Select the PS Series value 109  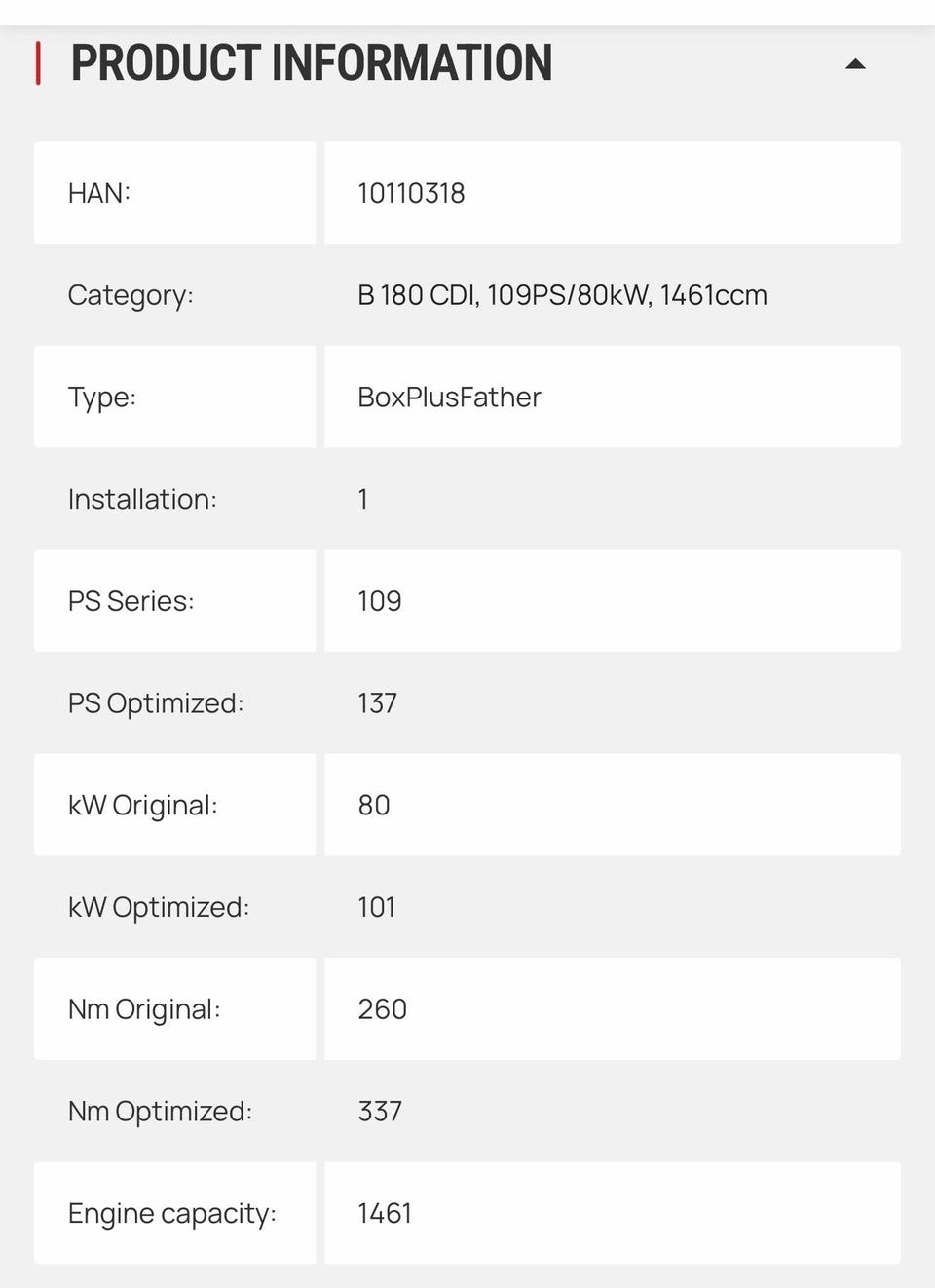pyautogui.click(x=379, y=601)
